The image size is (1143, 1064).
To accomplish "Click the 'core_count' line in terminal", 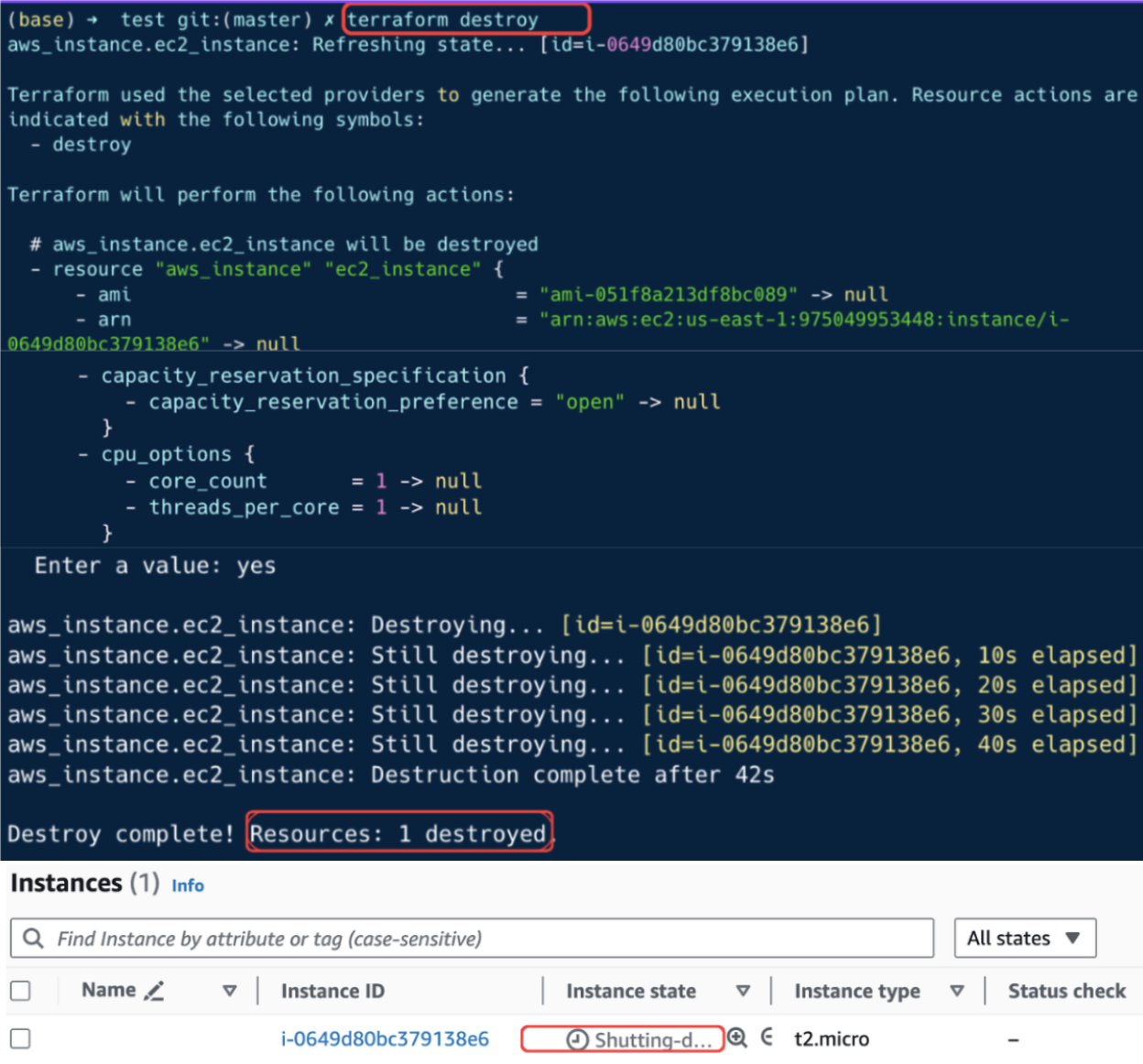I will (303, 482).
